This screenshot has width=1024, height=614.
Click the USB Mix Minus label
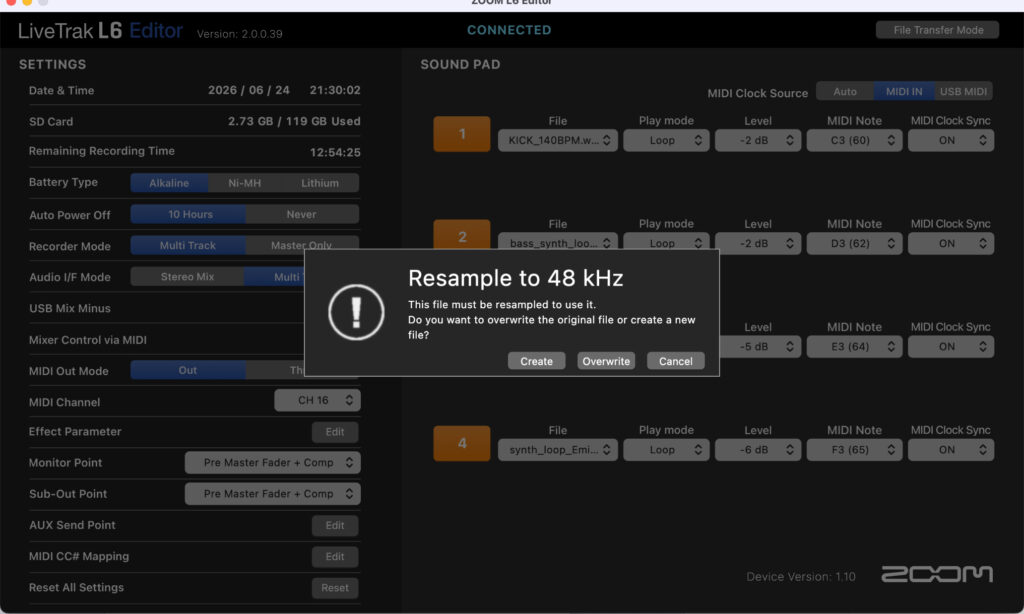click(70, 308)
